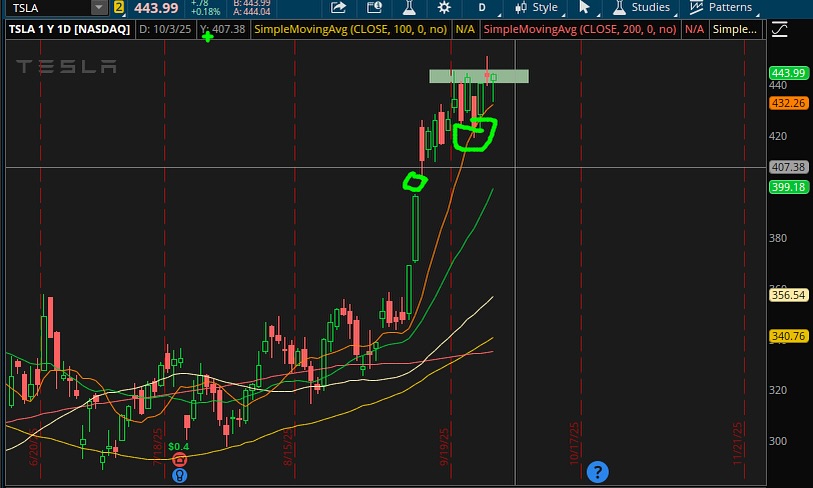Click the blue question mark icon on chart
Screen dimensions: 813x488
(x=597, y=471)
